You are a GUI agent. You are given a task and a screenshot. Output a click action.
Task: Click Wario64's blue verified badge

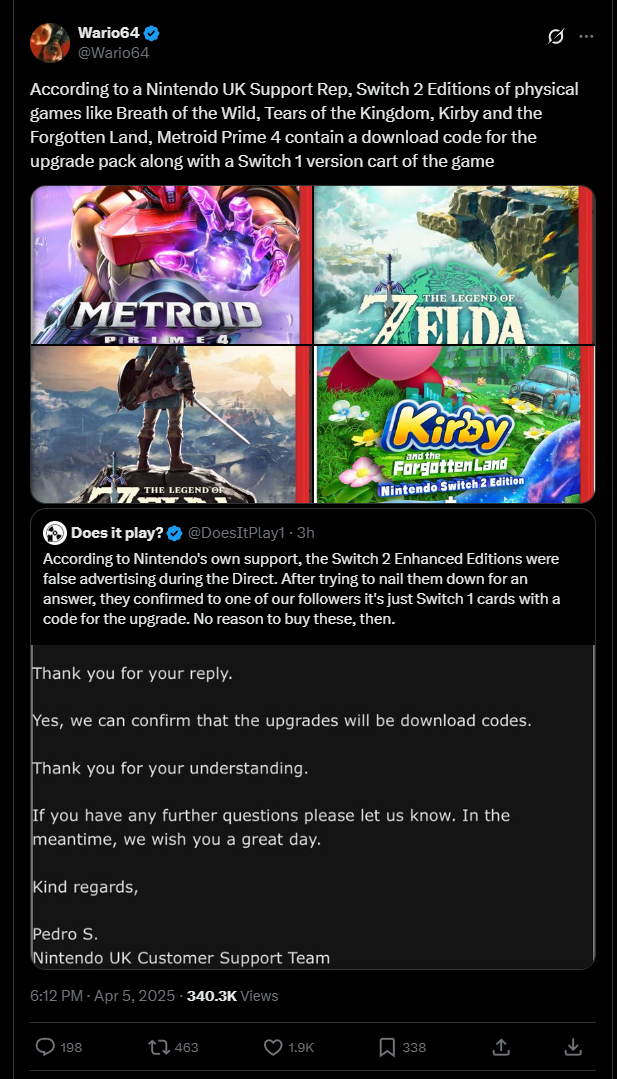[x=152, y=32]
